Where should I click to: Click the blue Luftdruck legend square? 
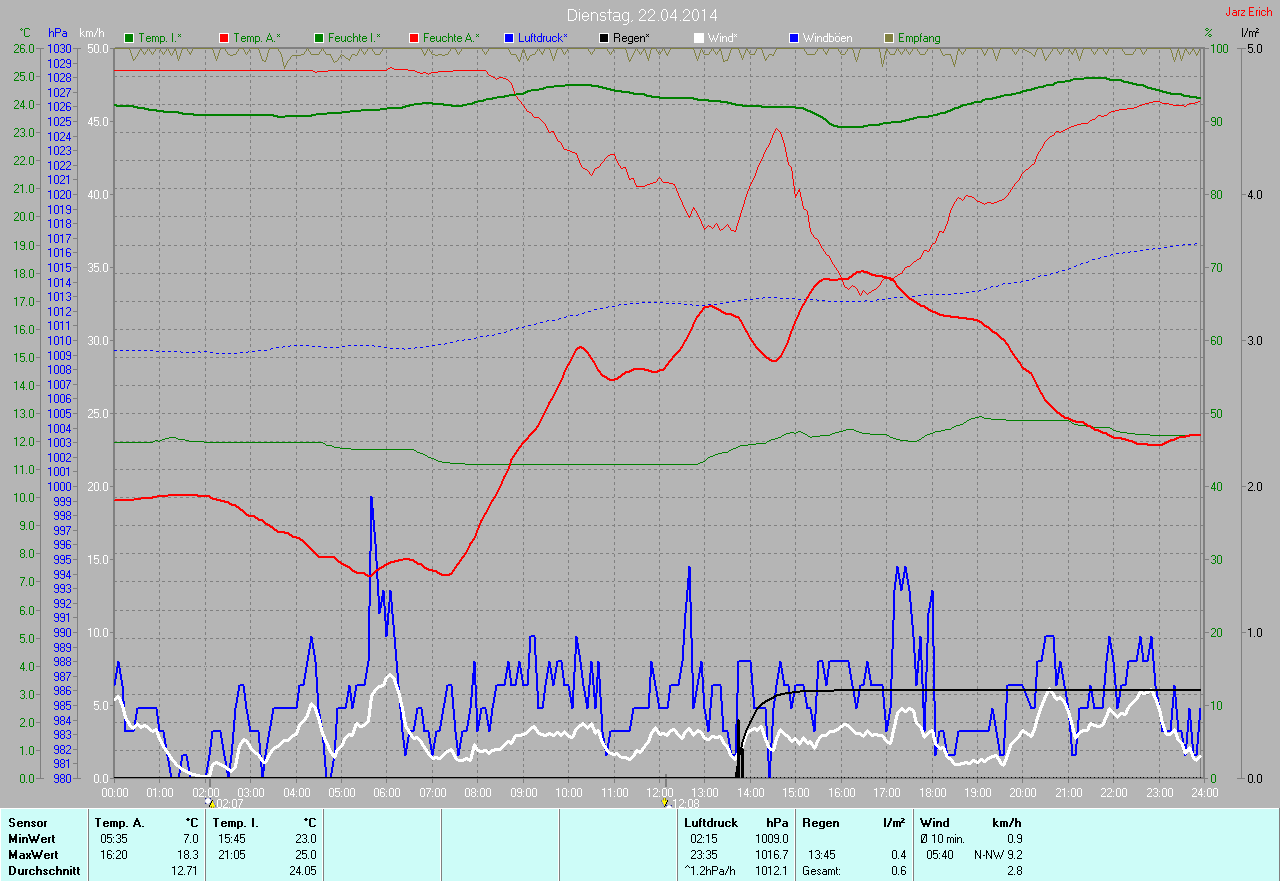pyautogui.click(x=509, y=38)
